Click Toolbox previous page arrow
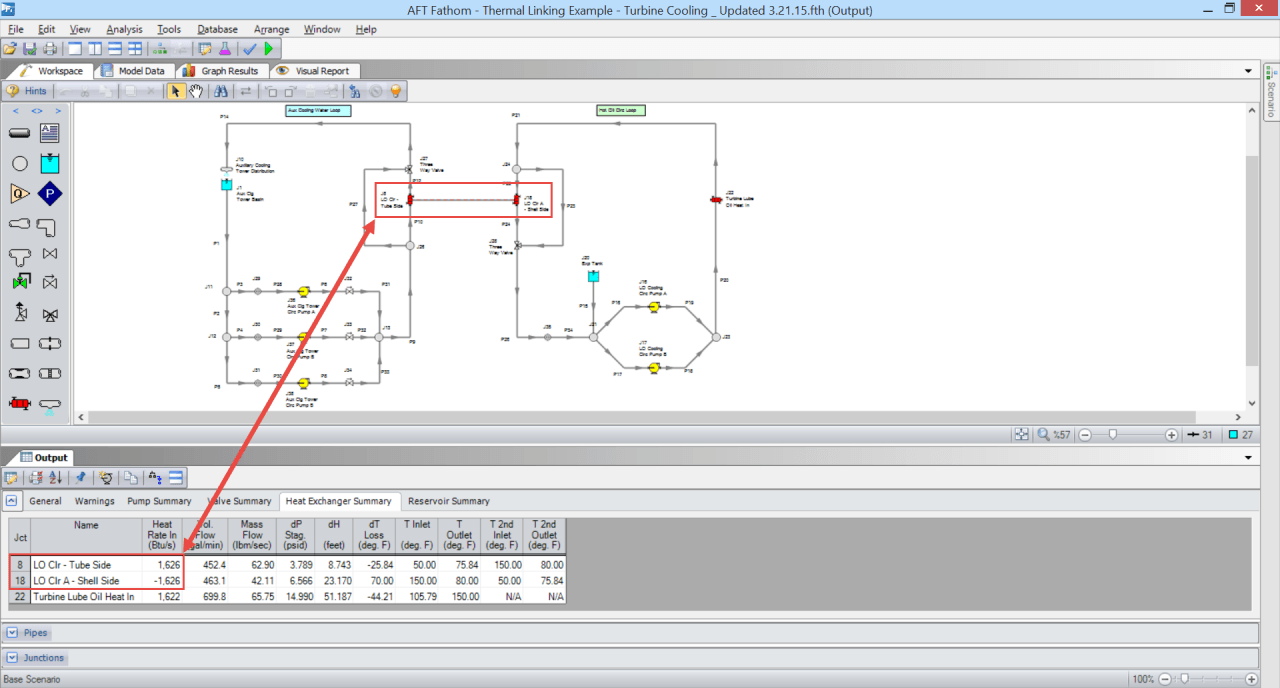The height and width of the screenshot is (688, 1280). pos(16,111)
